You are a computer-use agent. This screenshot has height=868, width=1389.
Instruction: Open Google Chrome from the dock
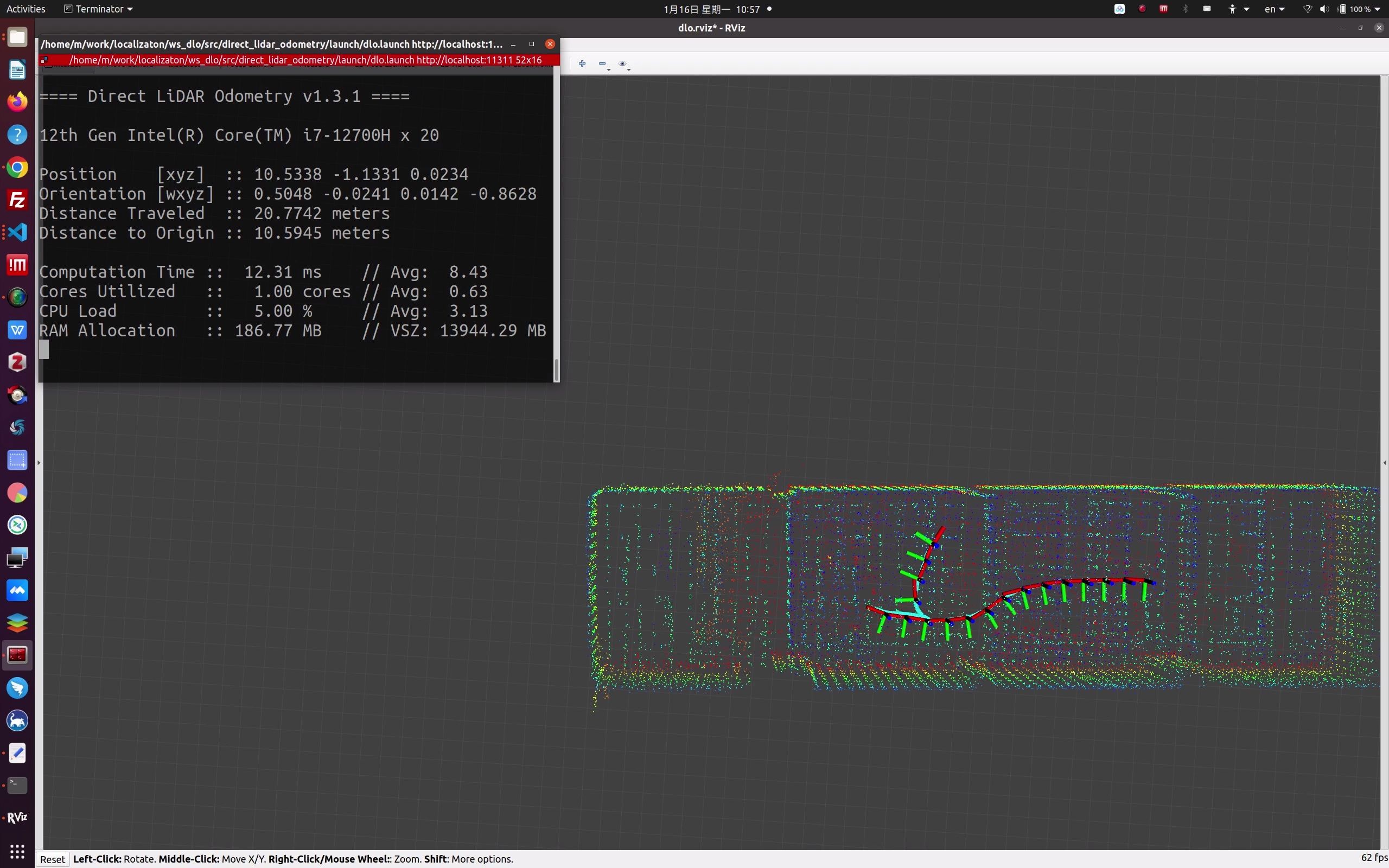click(x=17, y=168)
